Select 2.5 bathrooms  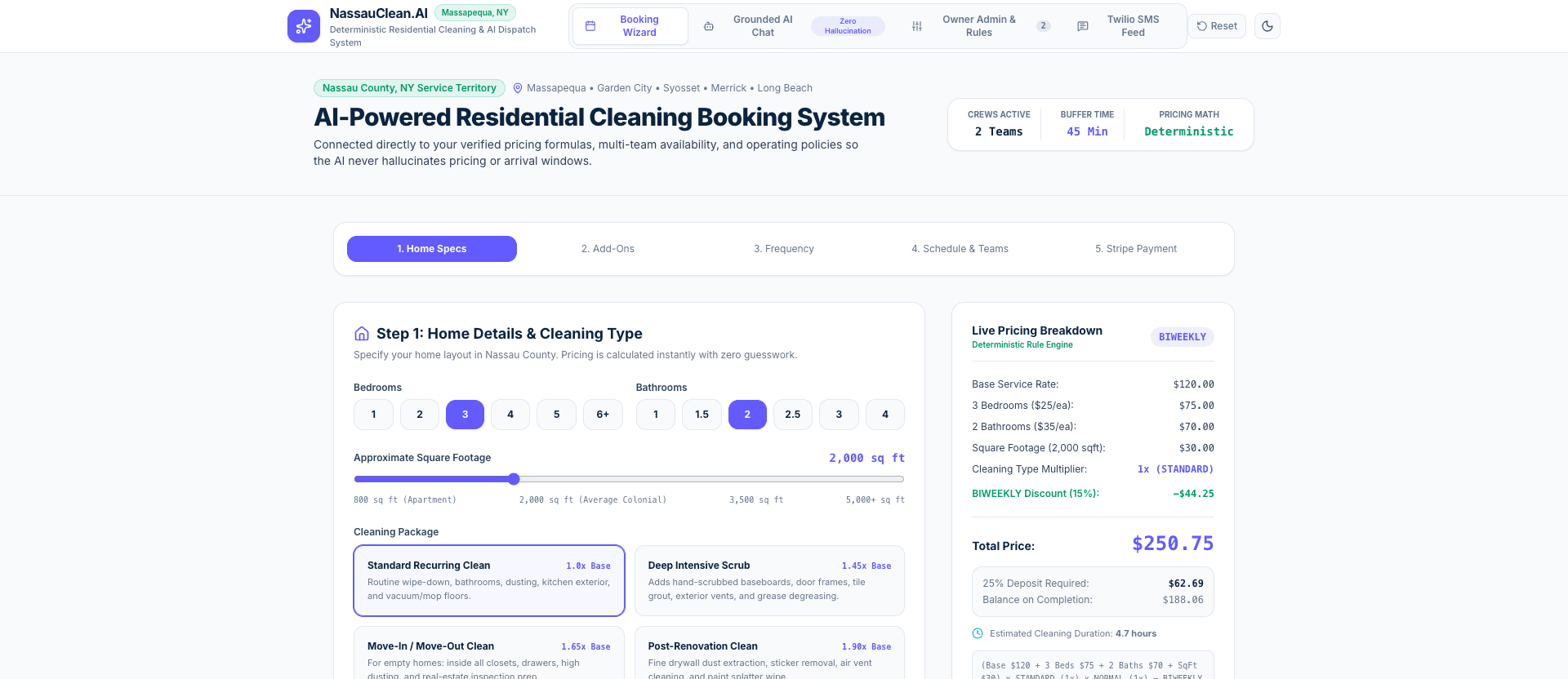coord(793,415)
